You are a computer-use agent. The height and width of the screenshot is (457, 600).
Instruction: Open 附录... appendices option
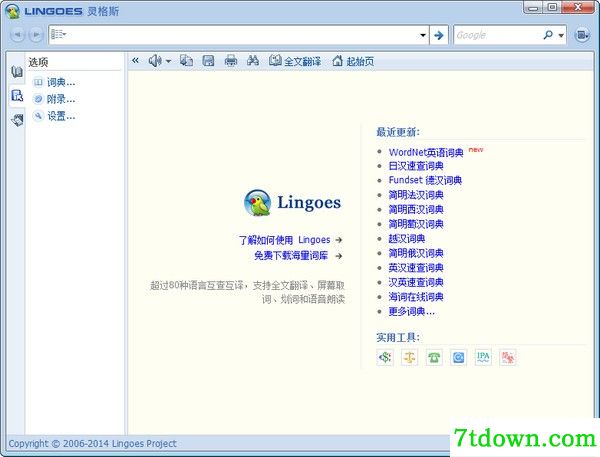pyautogui.click(x=54, y=99)
